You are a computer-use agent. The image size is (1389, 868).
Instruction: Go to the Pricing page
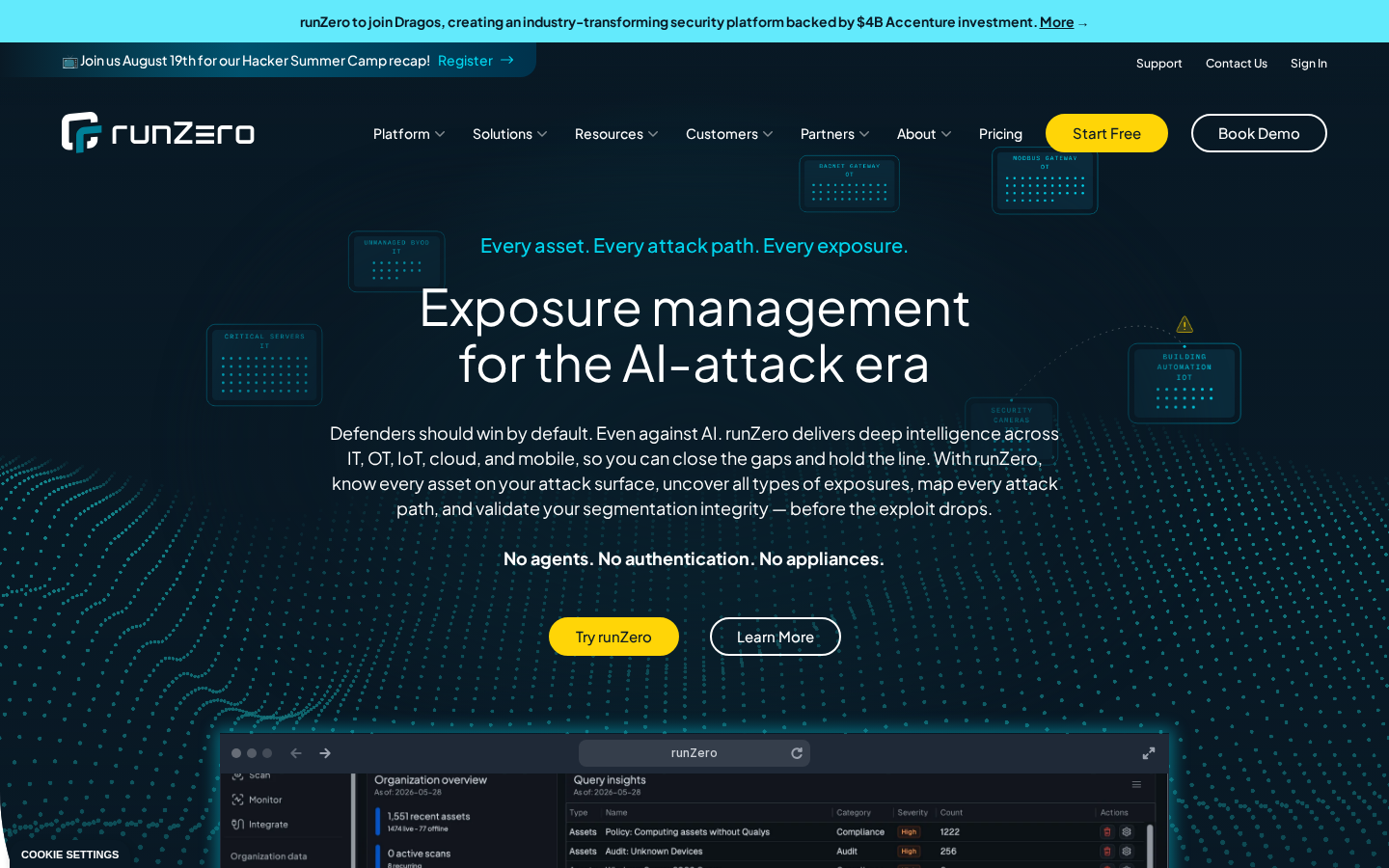pyautogui.click(x=1000, y=134)
